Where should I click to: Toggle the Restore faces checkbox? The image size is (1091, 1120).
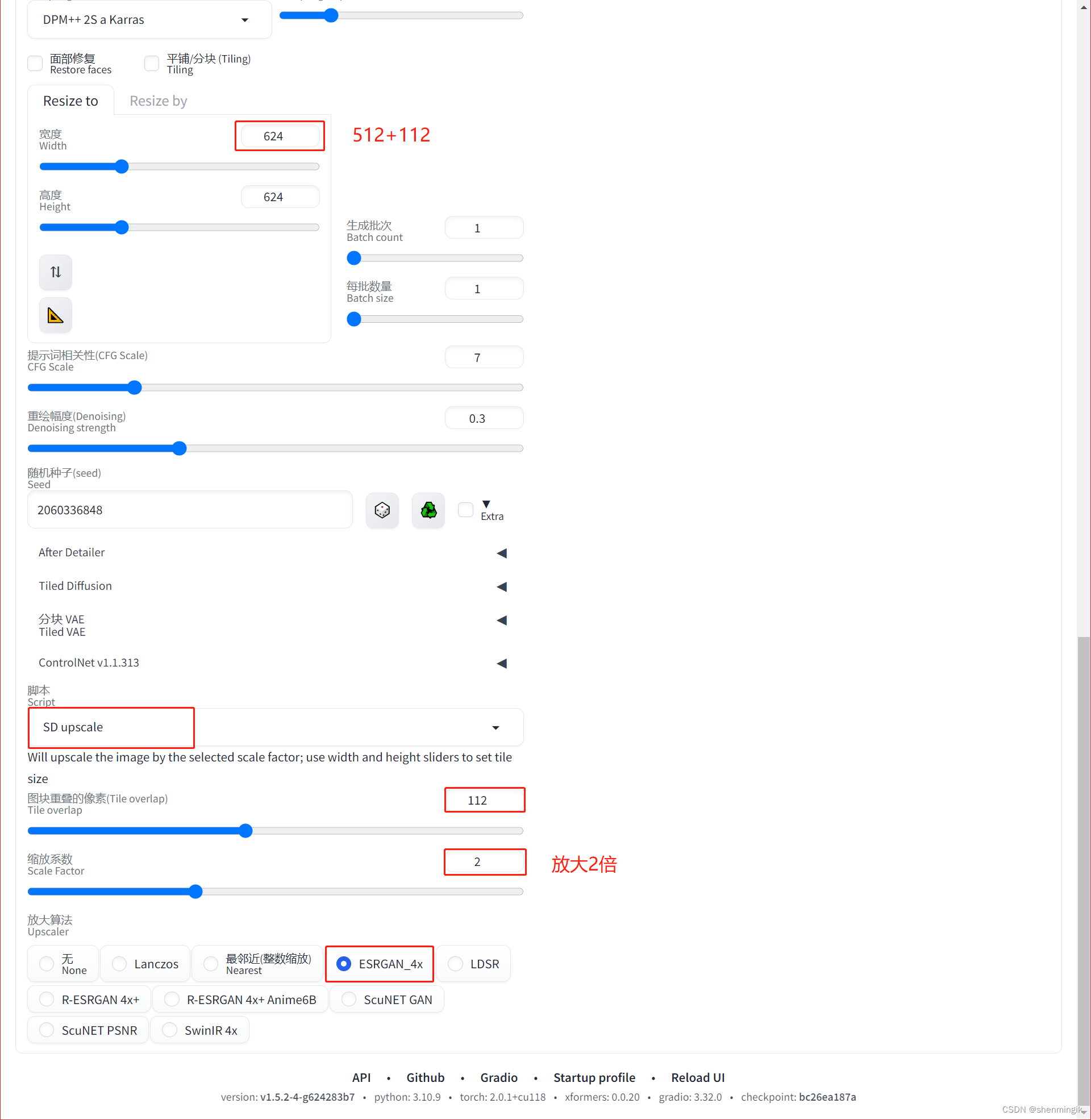click(x=35, y=63)
